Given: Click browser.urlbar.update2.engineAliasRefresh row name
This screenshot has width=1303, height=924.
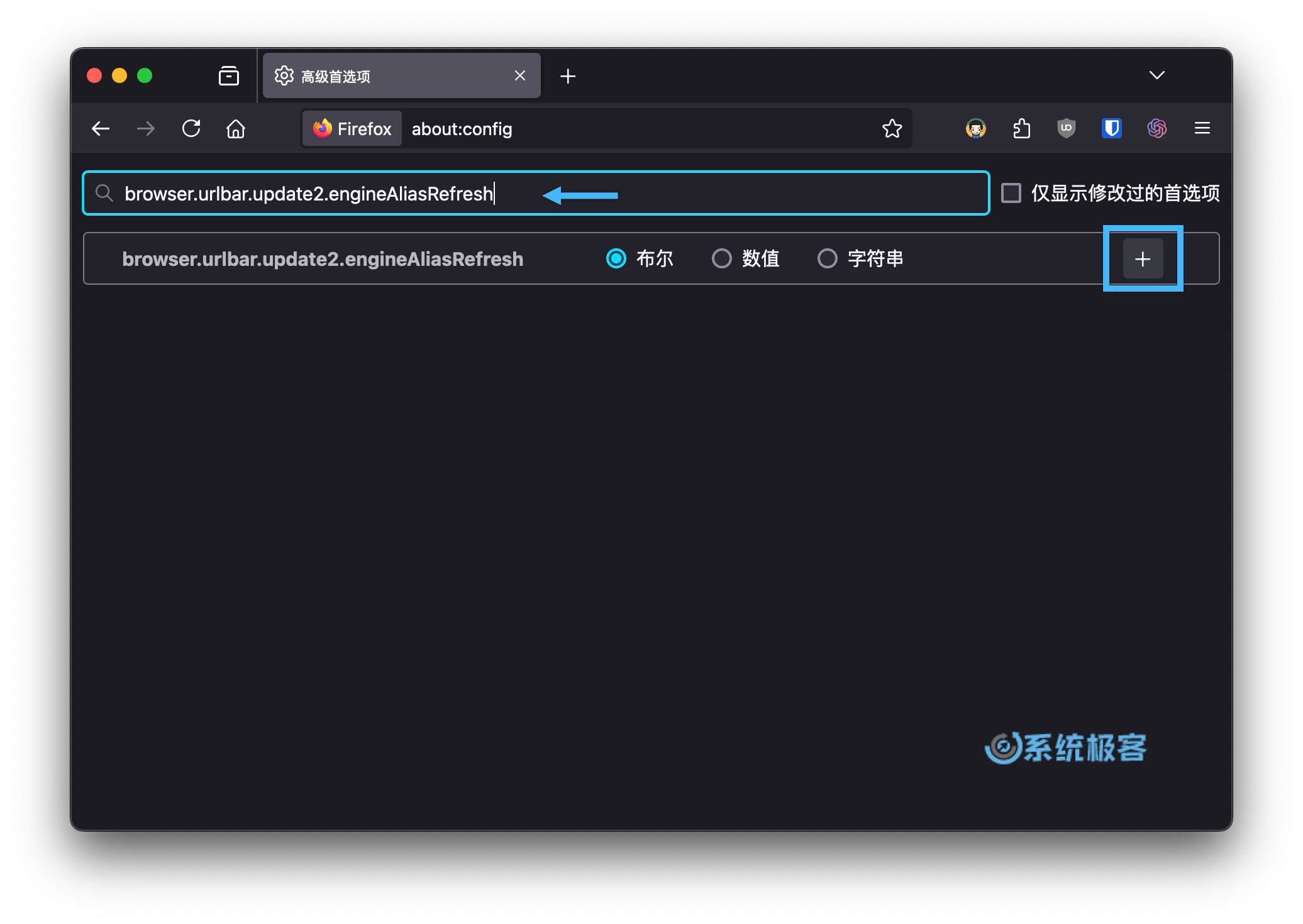Looking at the screenshot, I should point(323,259).
